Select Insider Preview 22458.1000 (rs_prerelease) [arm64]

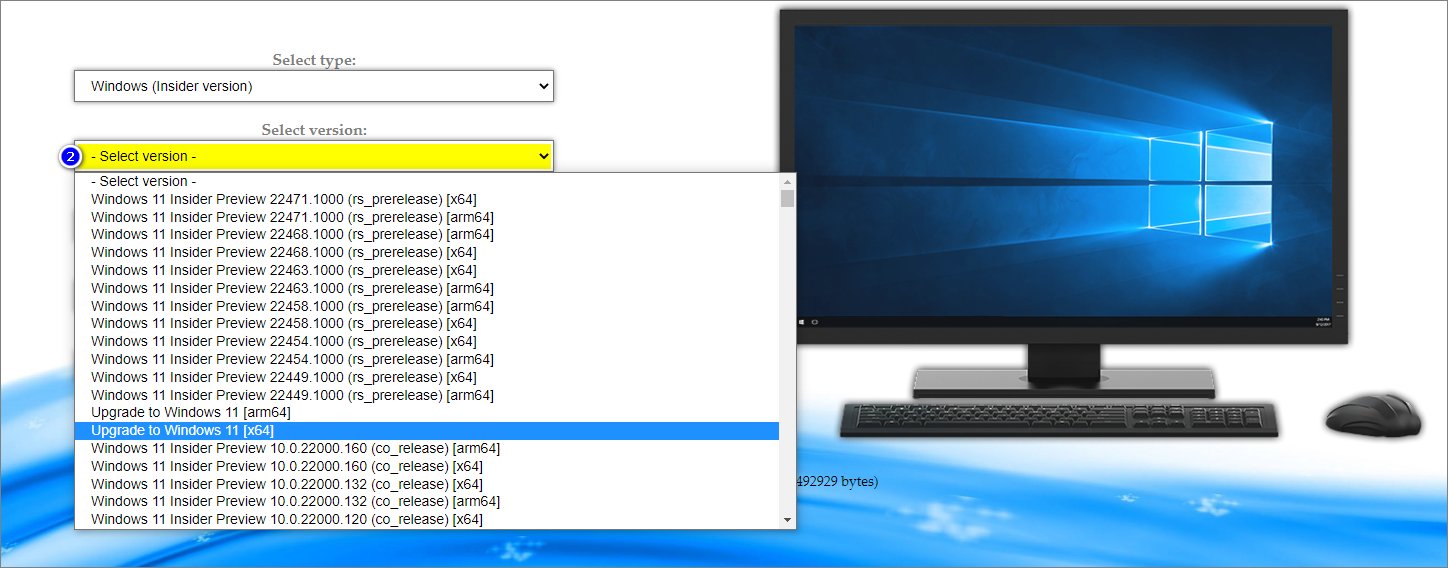pos(427,306)
